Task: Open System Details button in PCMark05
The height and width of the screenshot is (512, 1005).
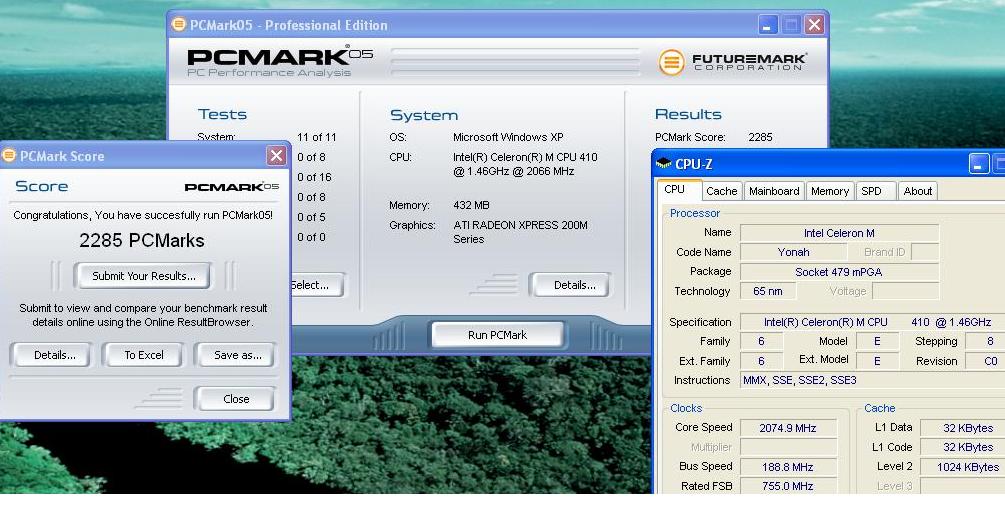Action: [570, 285]
